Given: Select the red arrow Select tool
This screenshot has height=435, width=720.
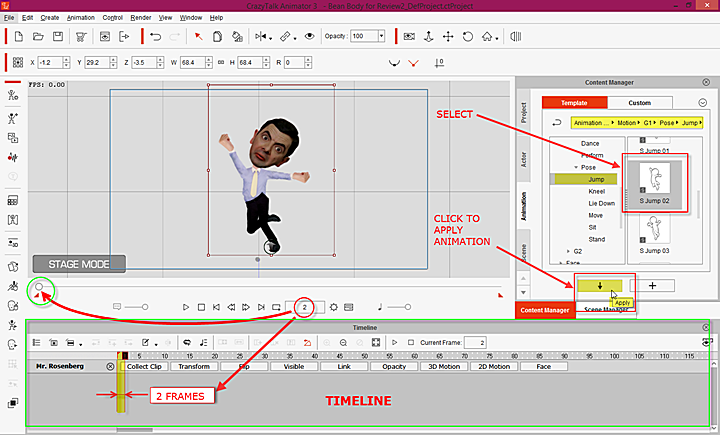Looking at the screenshot, I should (198, 37).
